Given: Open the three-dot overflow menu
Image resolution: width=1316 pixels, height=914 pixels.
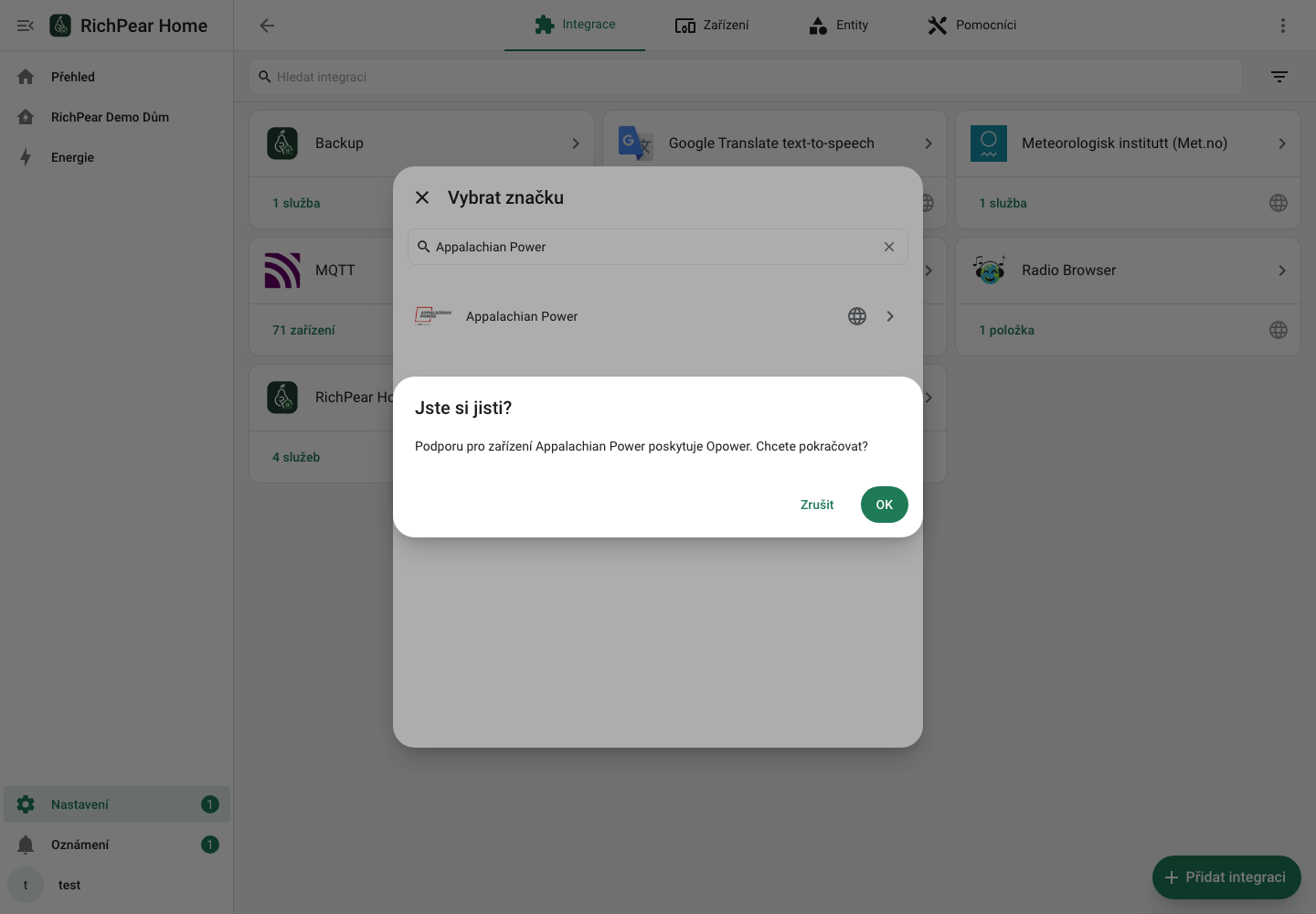Looking at the screenshot, I should click(1283, 26).
